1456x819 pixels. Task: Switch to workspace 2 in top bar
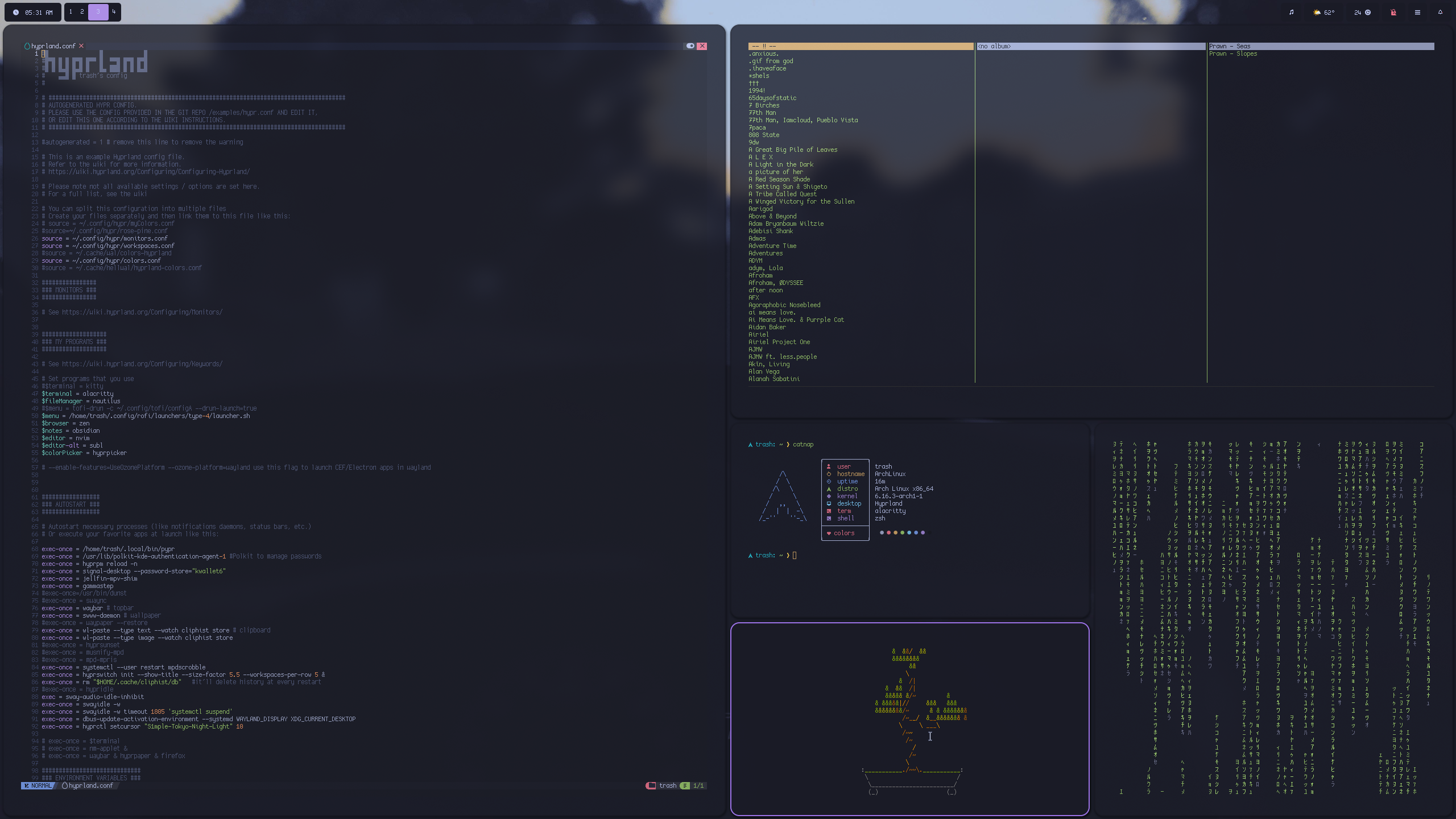pyautogui.click(x=82, y=11)
